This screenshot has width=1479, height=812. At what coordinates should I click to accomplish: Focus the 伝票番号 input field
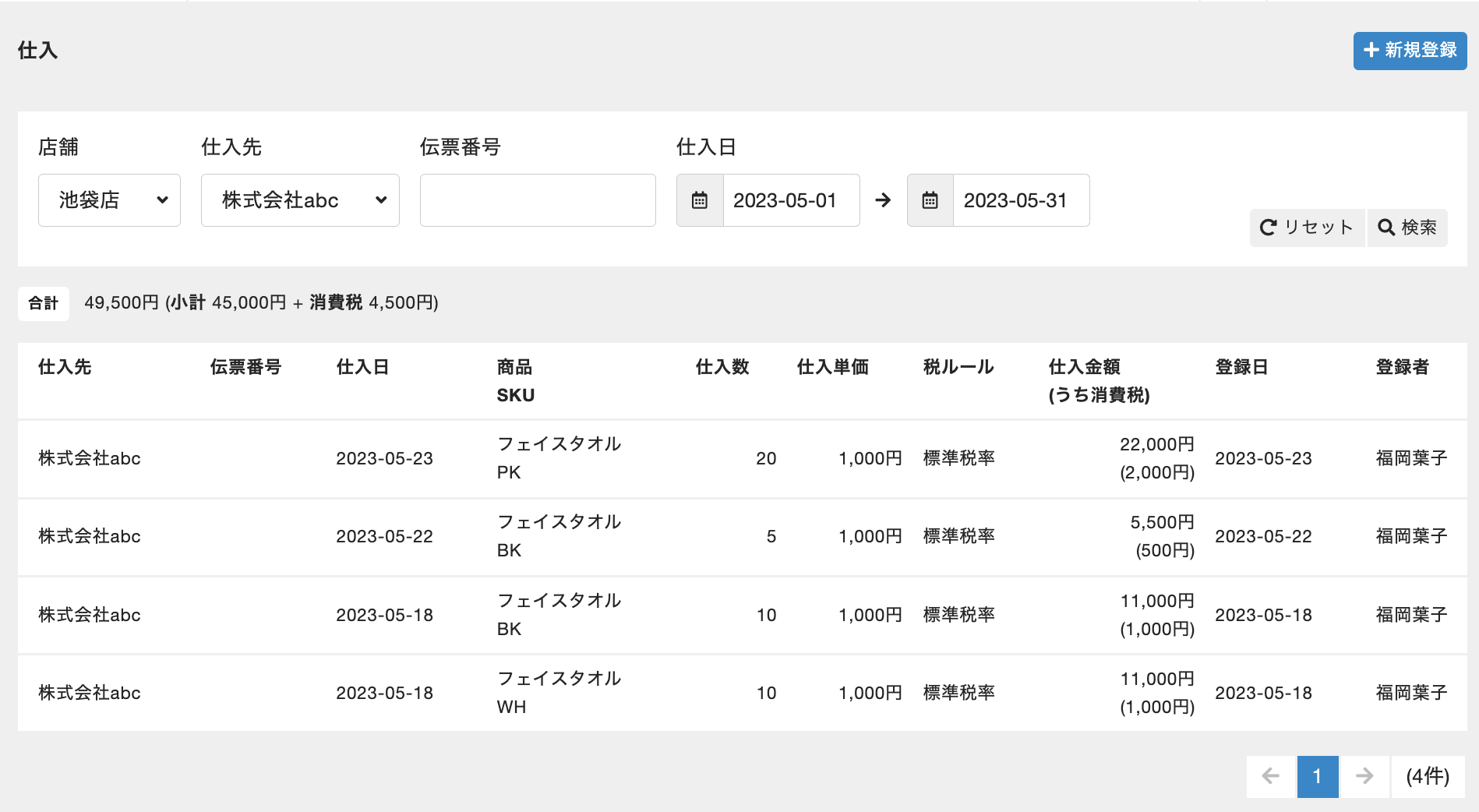pos(538,200)
